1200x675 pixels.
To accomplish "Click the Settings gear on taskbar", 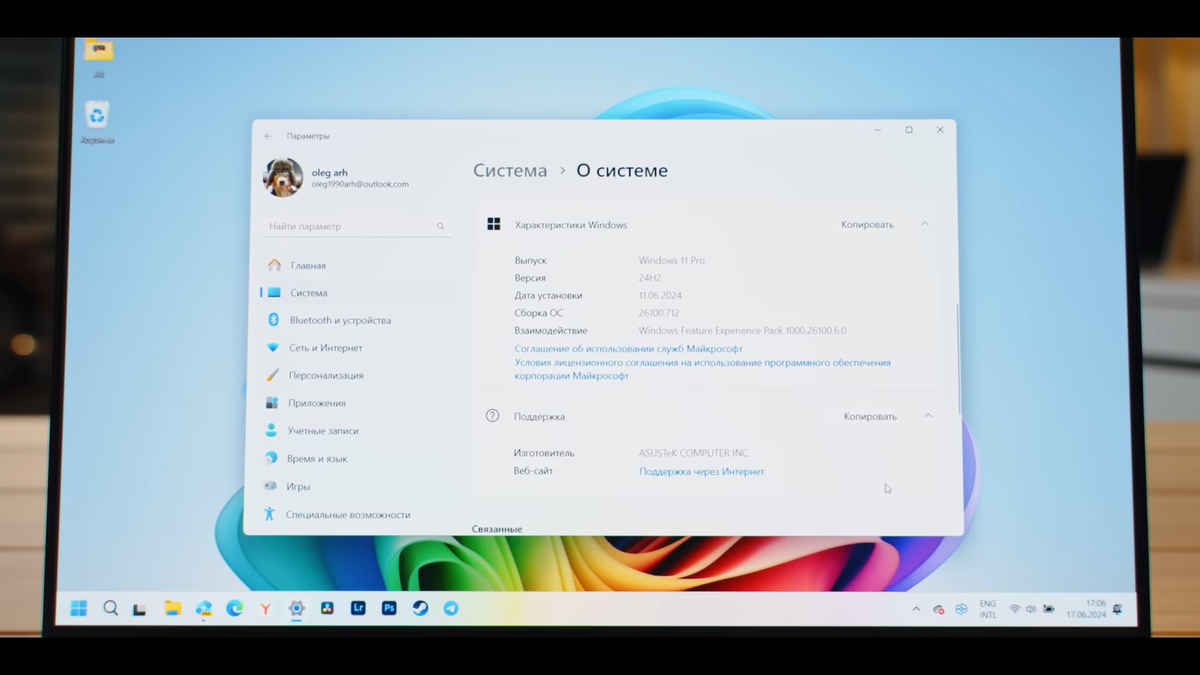I will point(296,608).
